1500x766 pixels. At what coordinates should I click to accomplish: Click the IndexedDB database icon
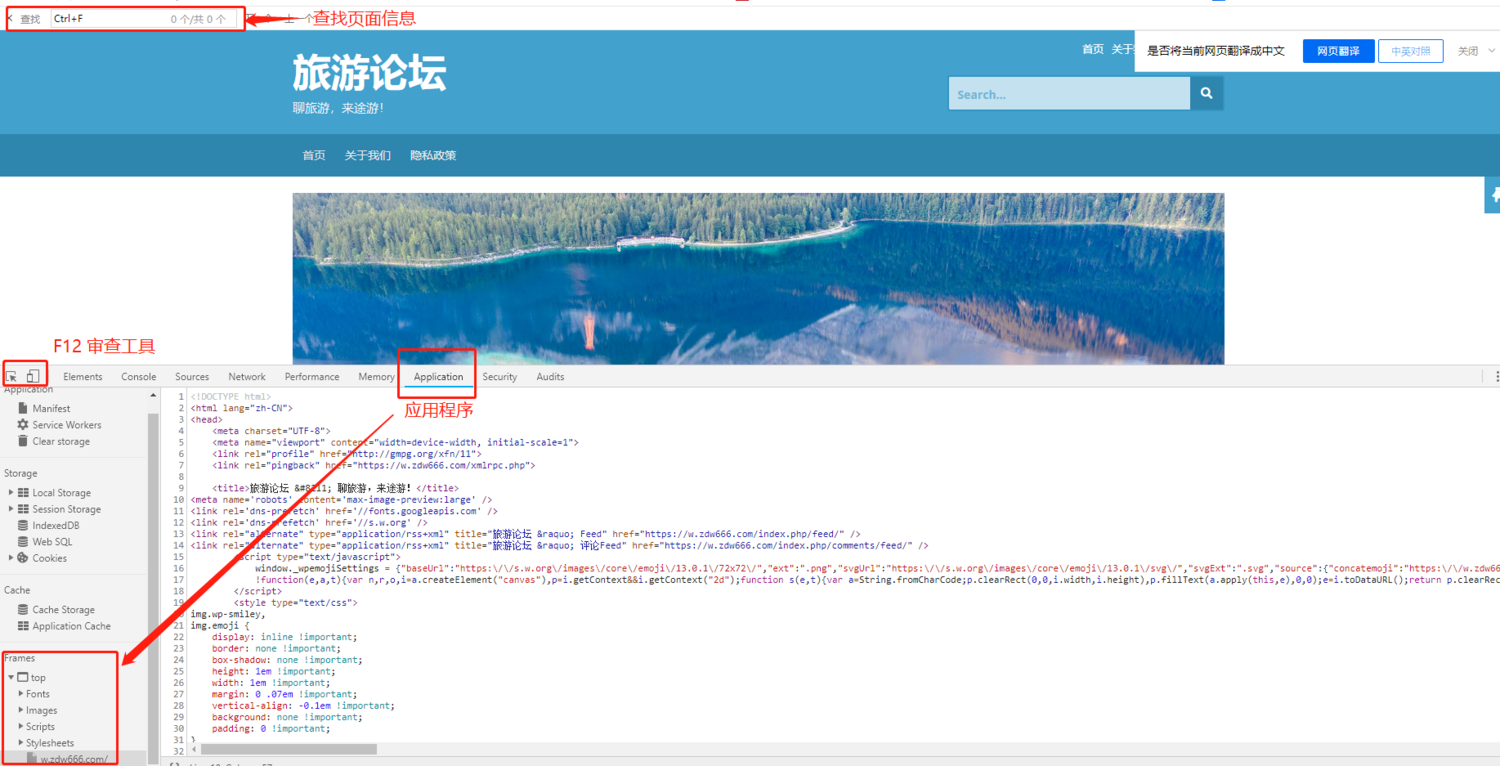[23, 525]
